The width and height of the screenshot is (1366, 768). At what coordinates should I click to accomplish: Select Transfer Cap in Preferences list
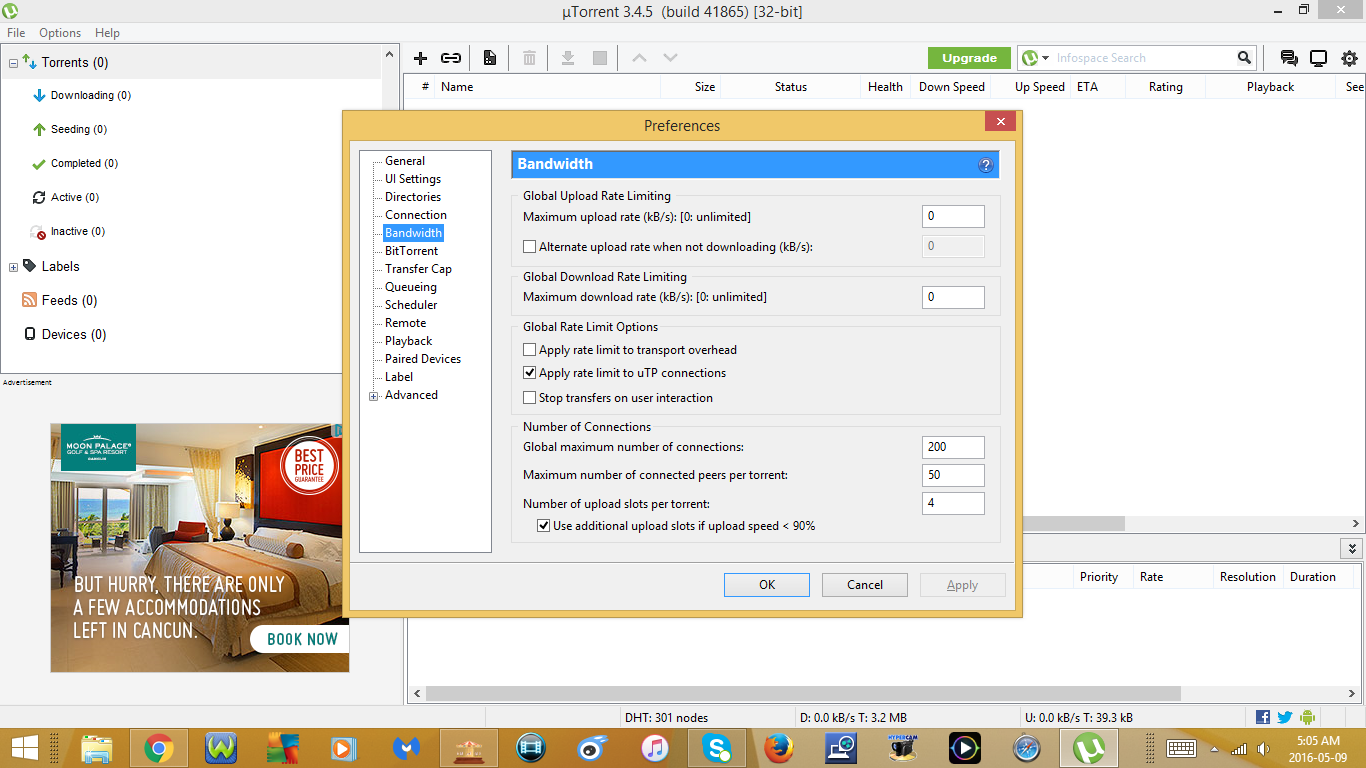[x=418, y=269]
